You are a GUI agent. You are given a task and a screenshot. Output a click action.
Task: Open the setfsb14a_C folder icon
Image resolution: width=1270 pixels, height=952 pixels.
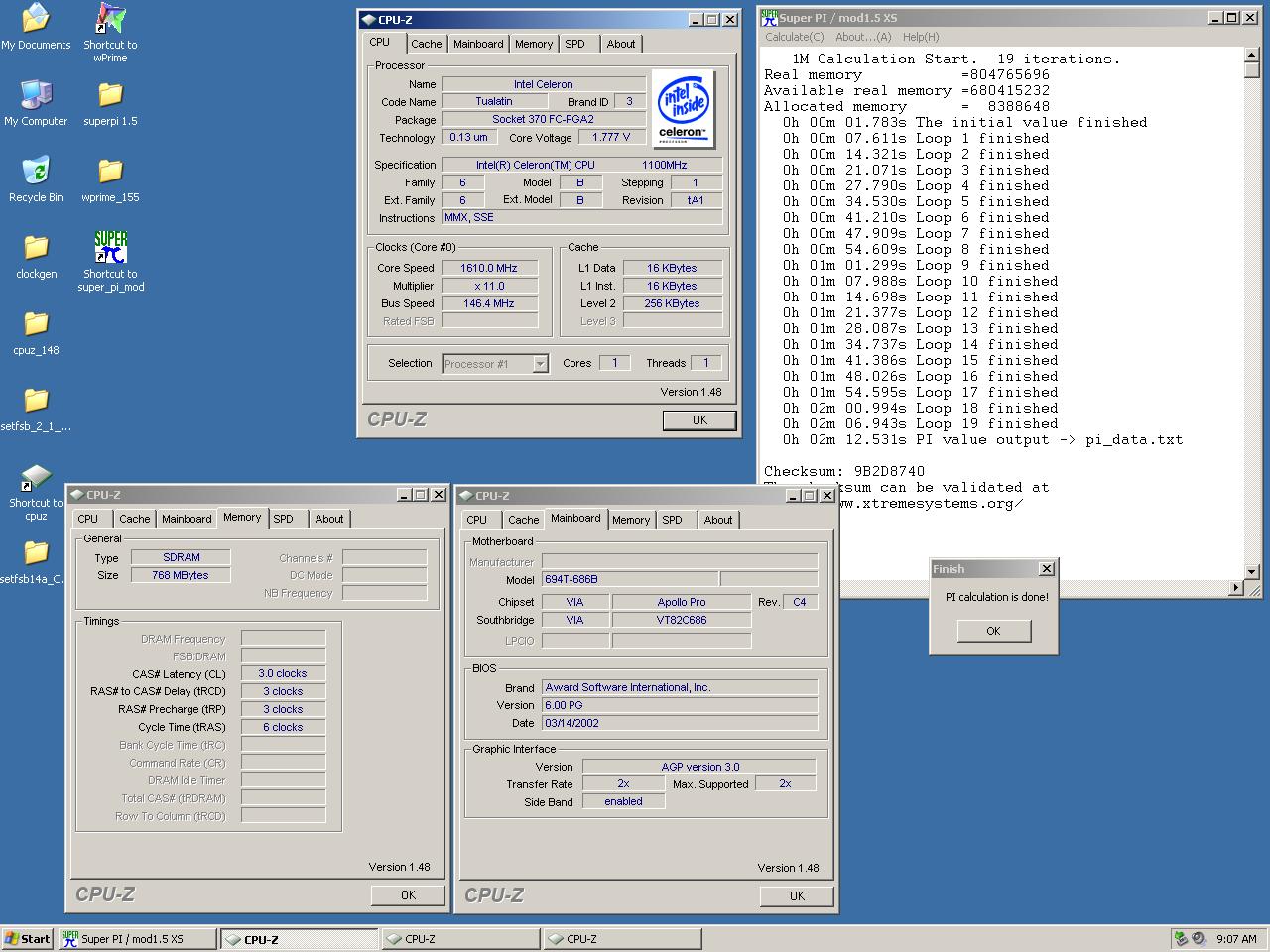36,552
